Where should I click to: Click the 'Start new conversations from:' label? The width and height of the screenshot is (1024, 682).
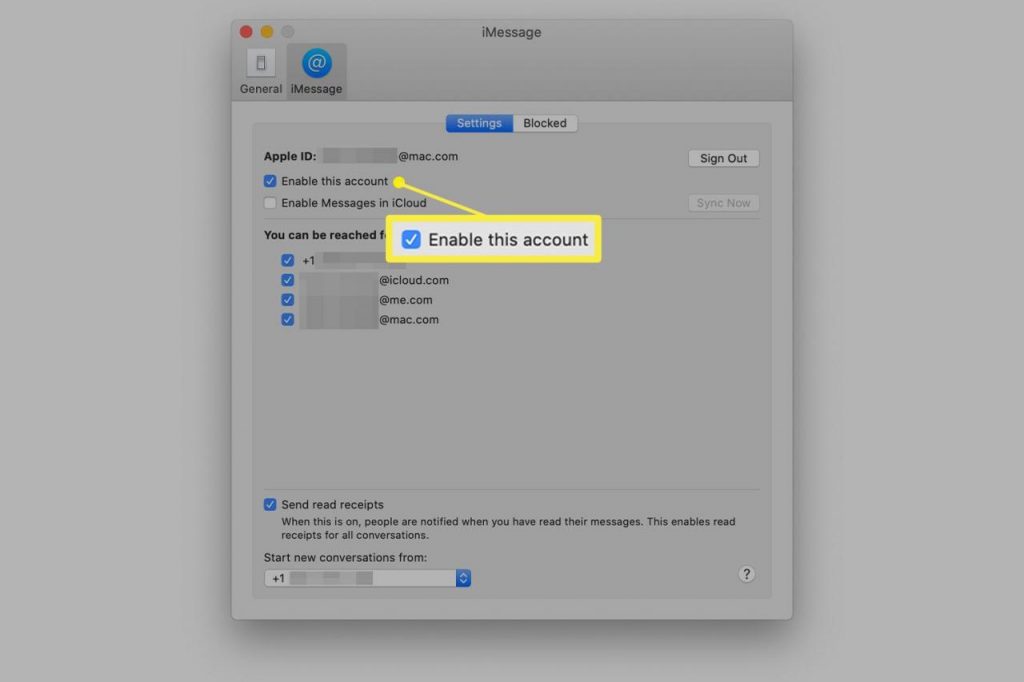(345, 557)
